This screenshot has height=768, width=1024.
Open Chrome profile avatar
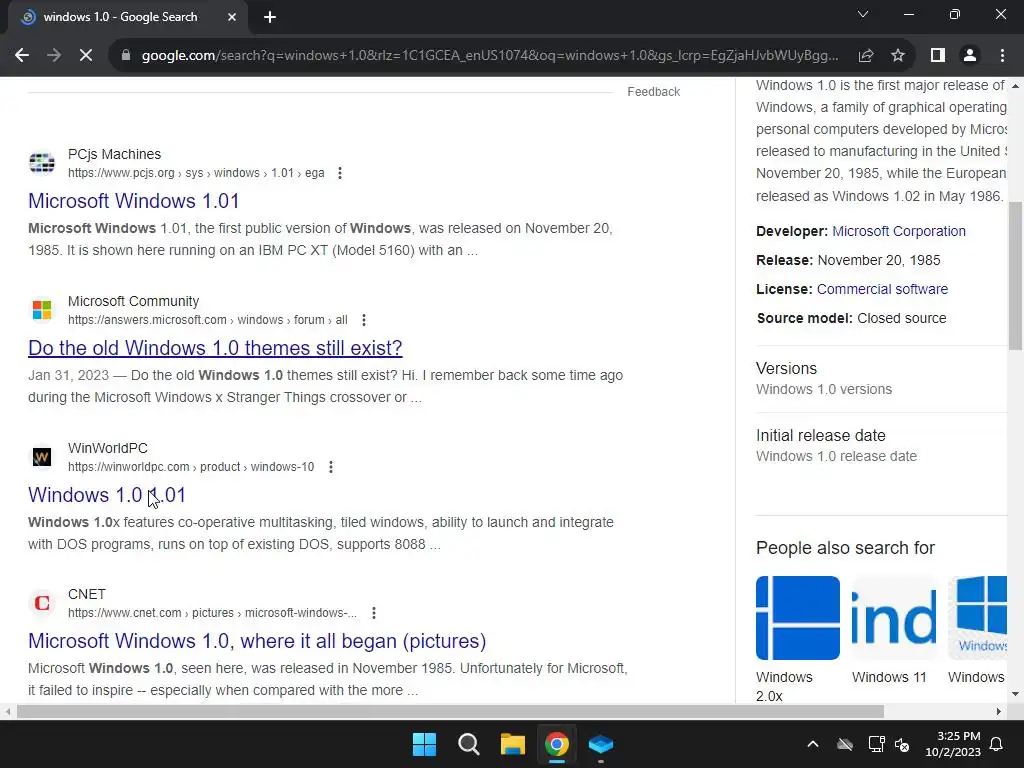tap(970, 56)
